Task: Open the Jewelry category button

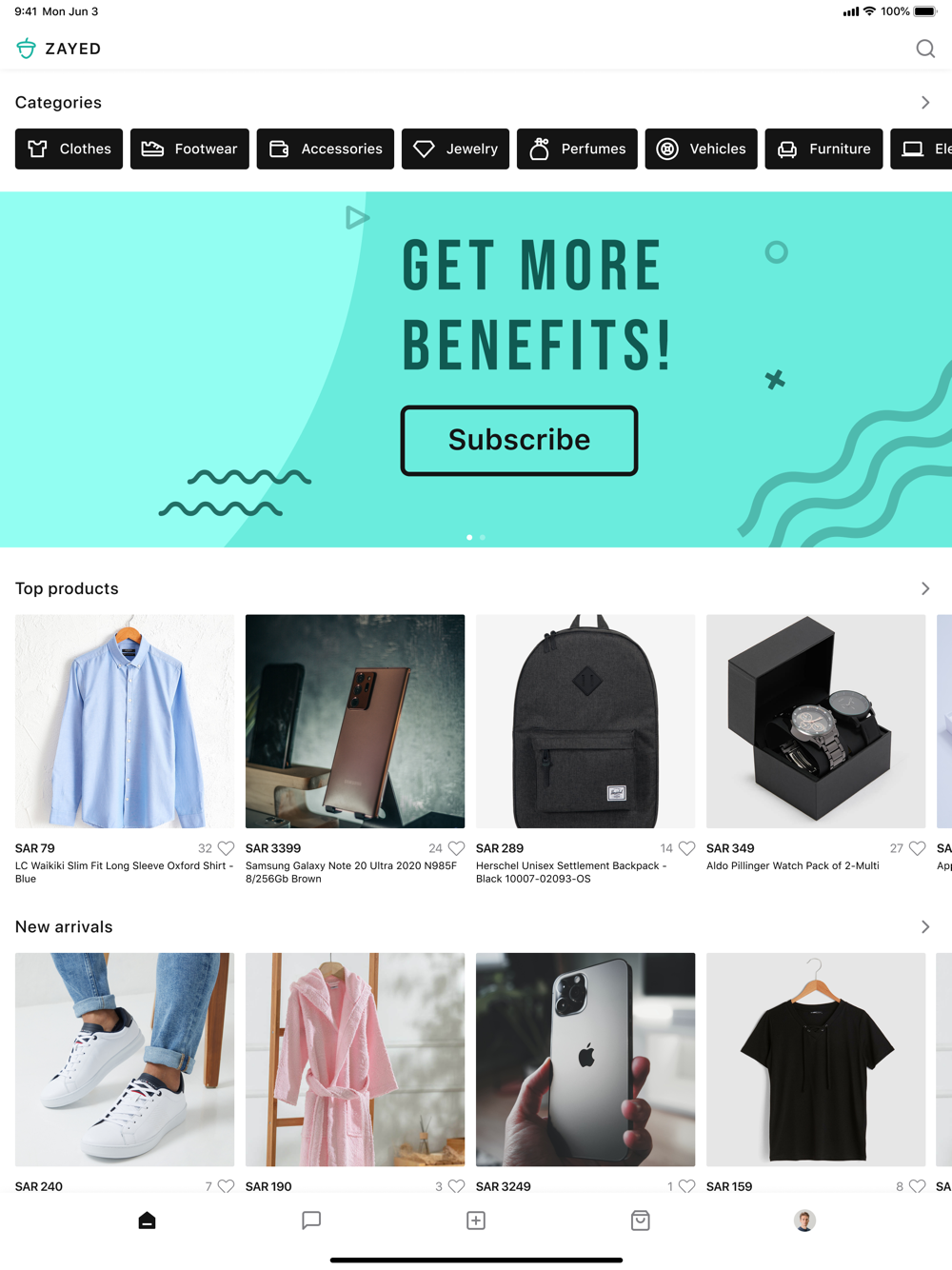Action: click(455, 149)
